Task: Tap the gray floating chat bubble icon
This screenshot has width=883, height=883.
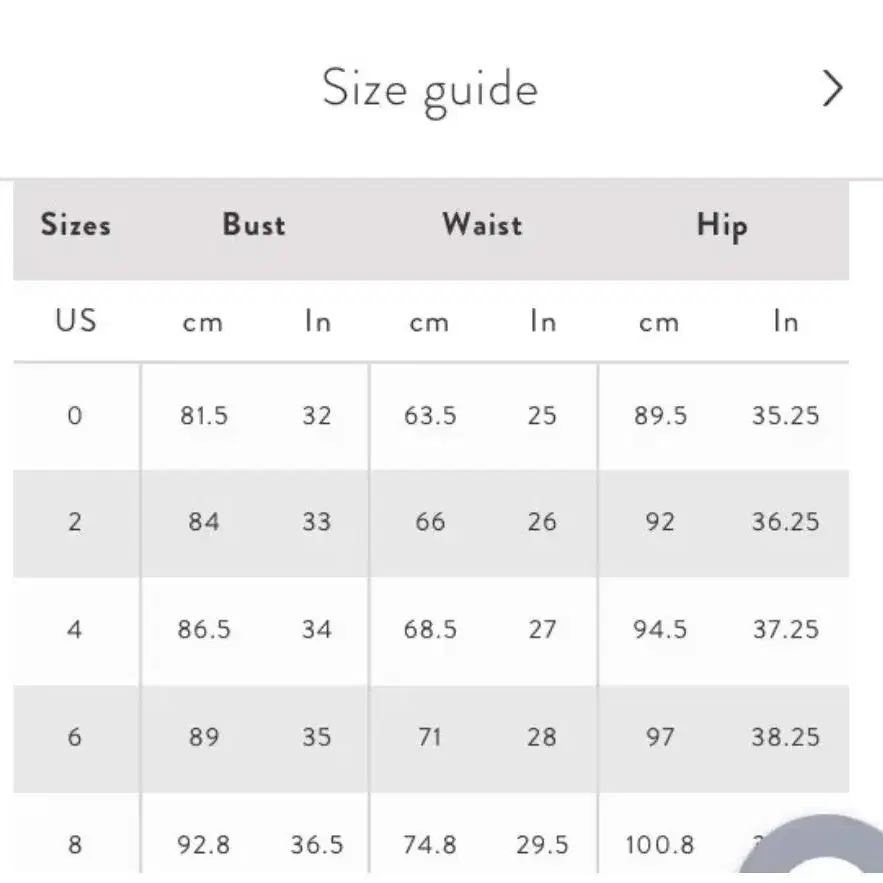Action: tap(814, 848)
